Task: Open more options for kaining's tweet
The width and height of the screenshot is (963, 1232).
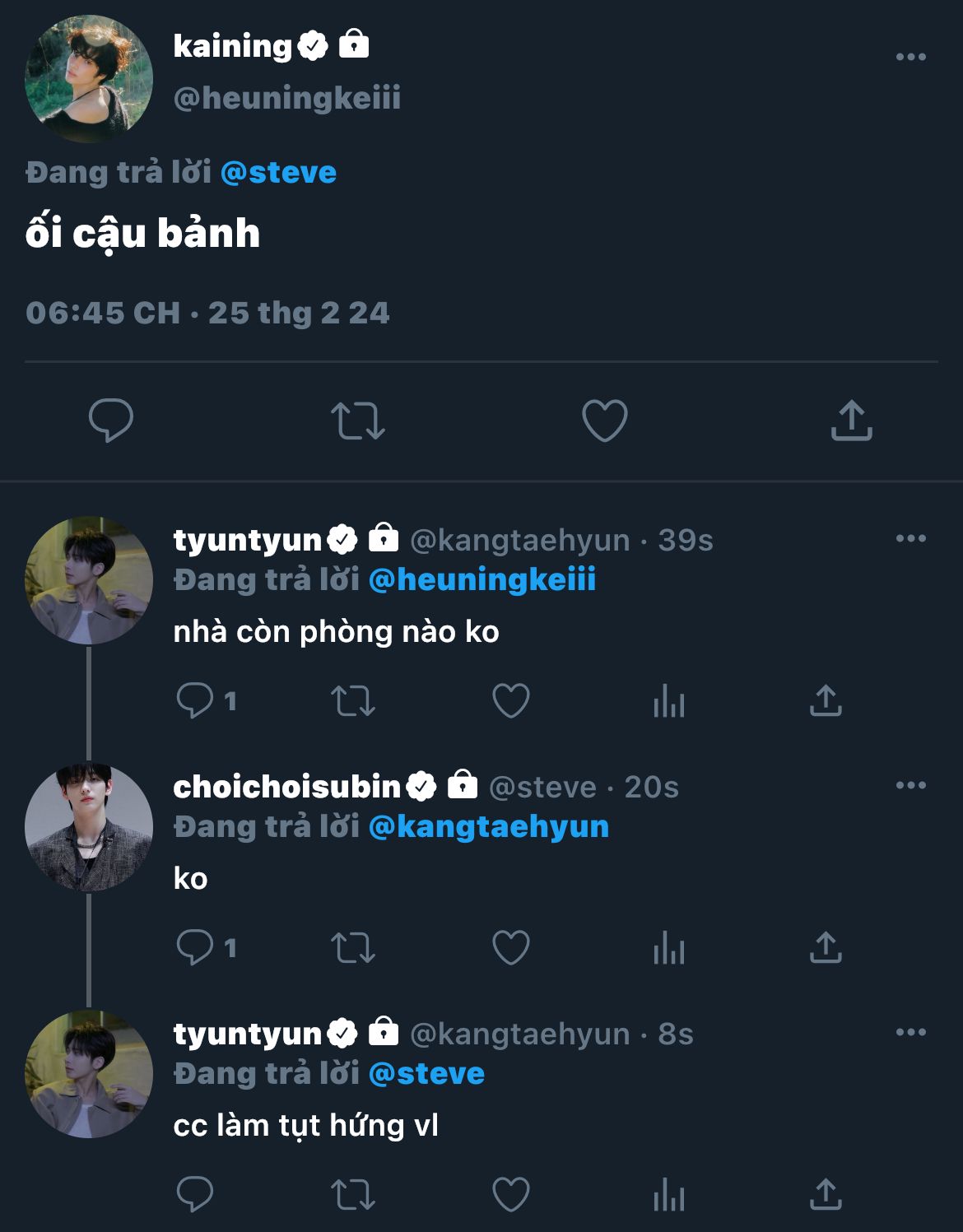Action: point(910,57)
